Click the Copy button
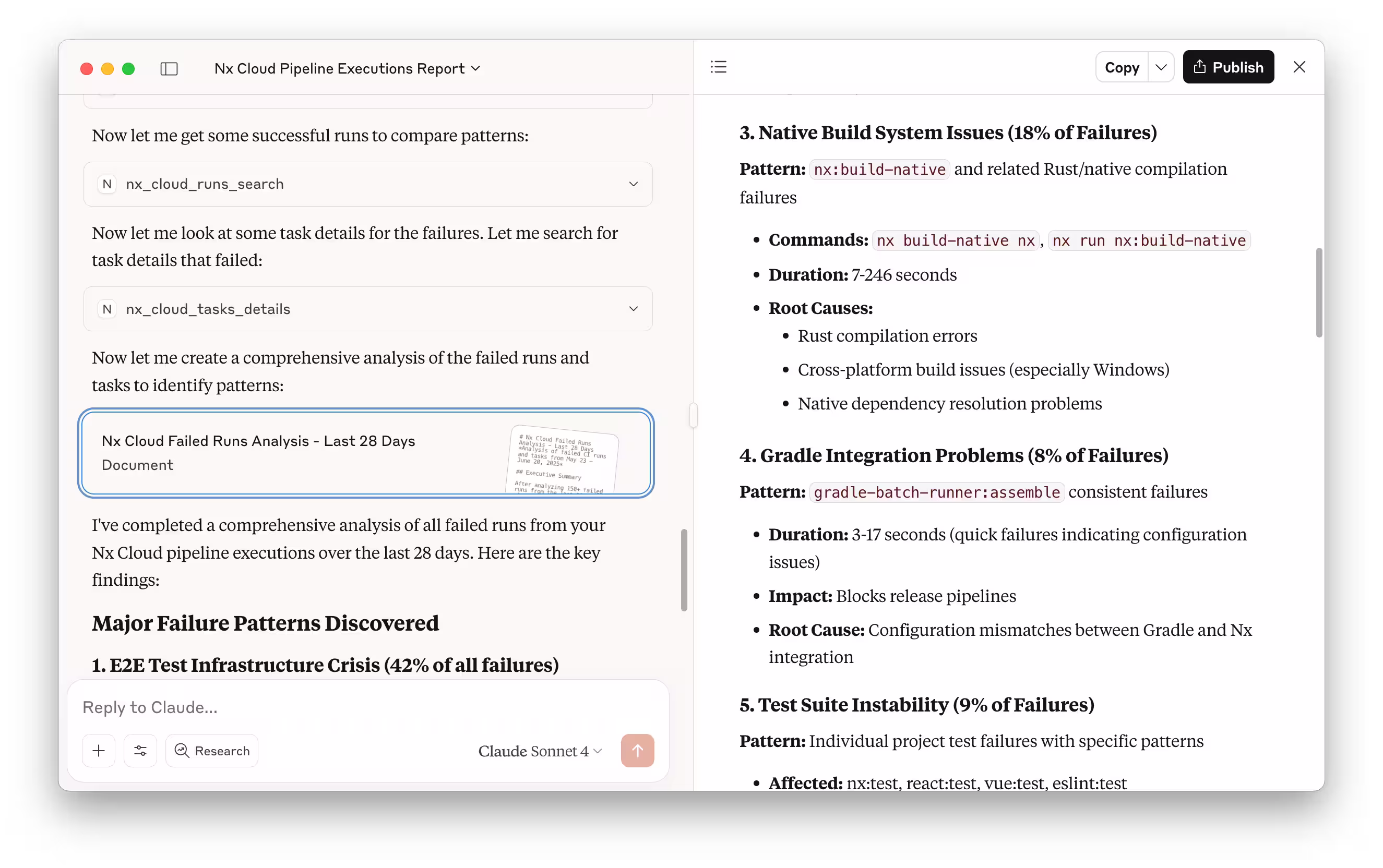 point(1121,67)
